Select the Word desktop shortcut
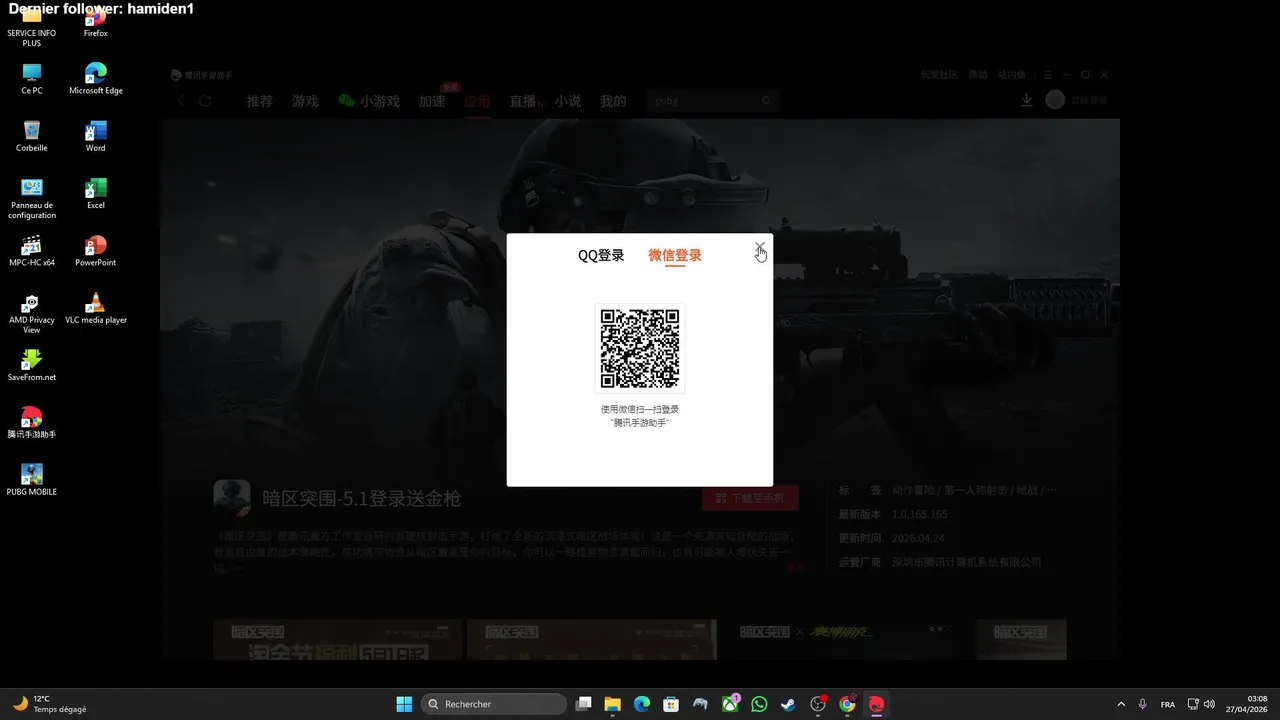The width and height of the screenshot is (1280, 720). click(x=96, y=137)
